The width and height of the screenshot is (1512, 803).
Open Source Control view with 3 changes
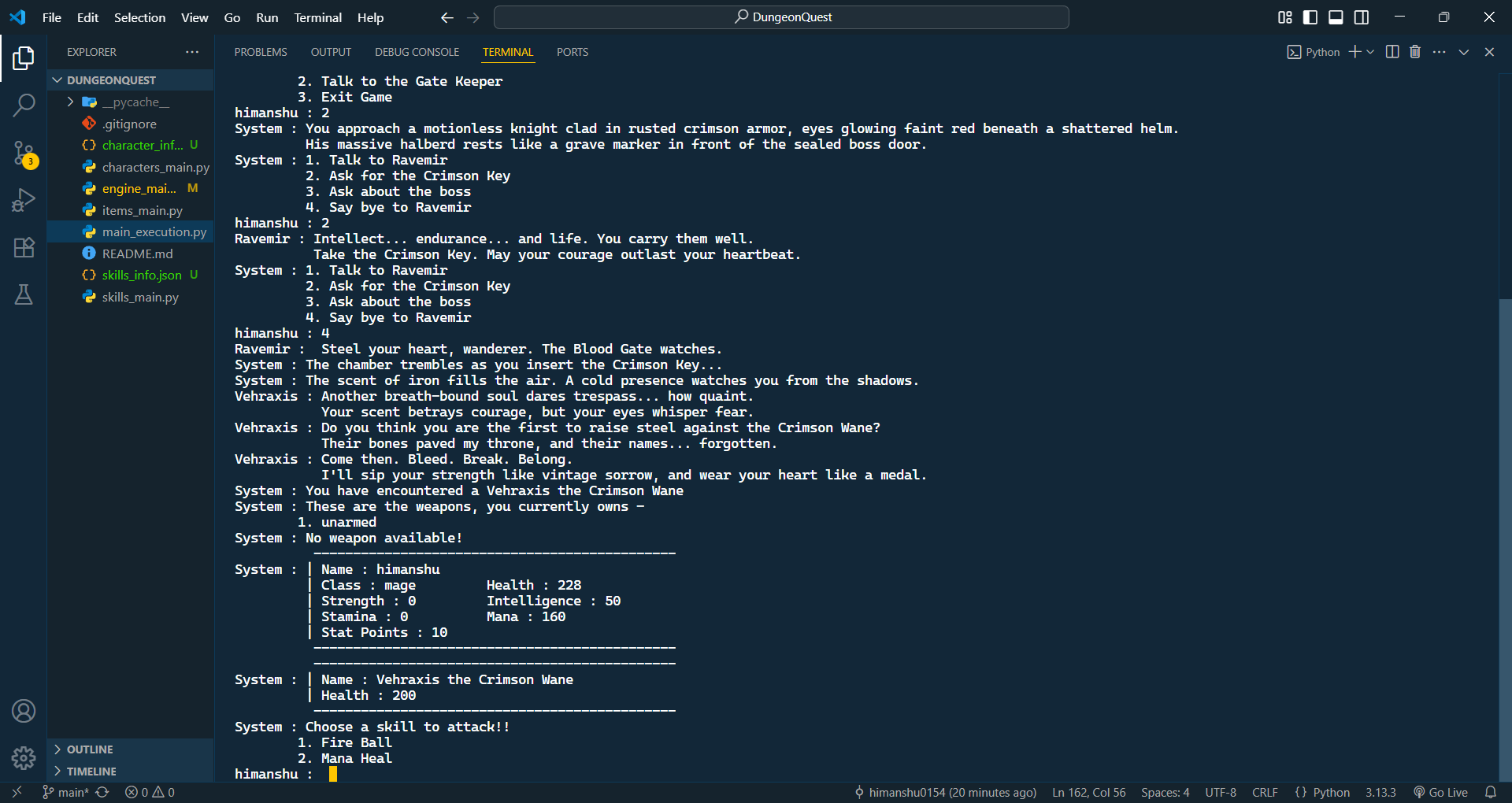click(x=24, y=154)
